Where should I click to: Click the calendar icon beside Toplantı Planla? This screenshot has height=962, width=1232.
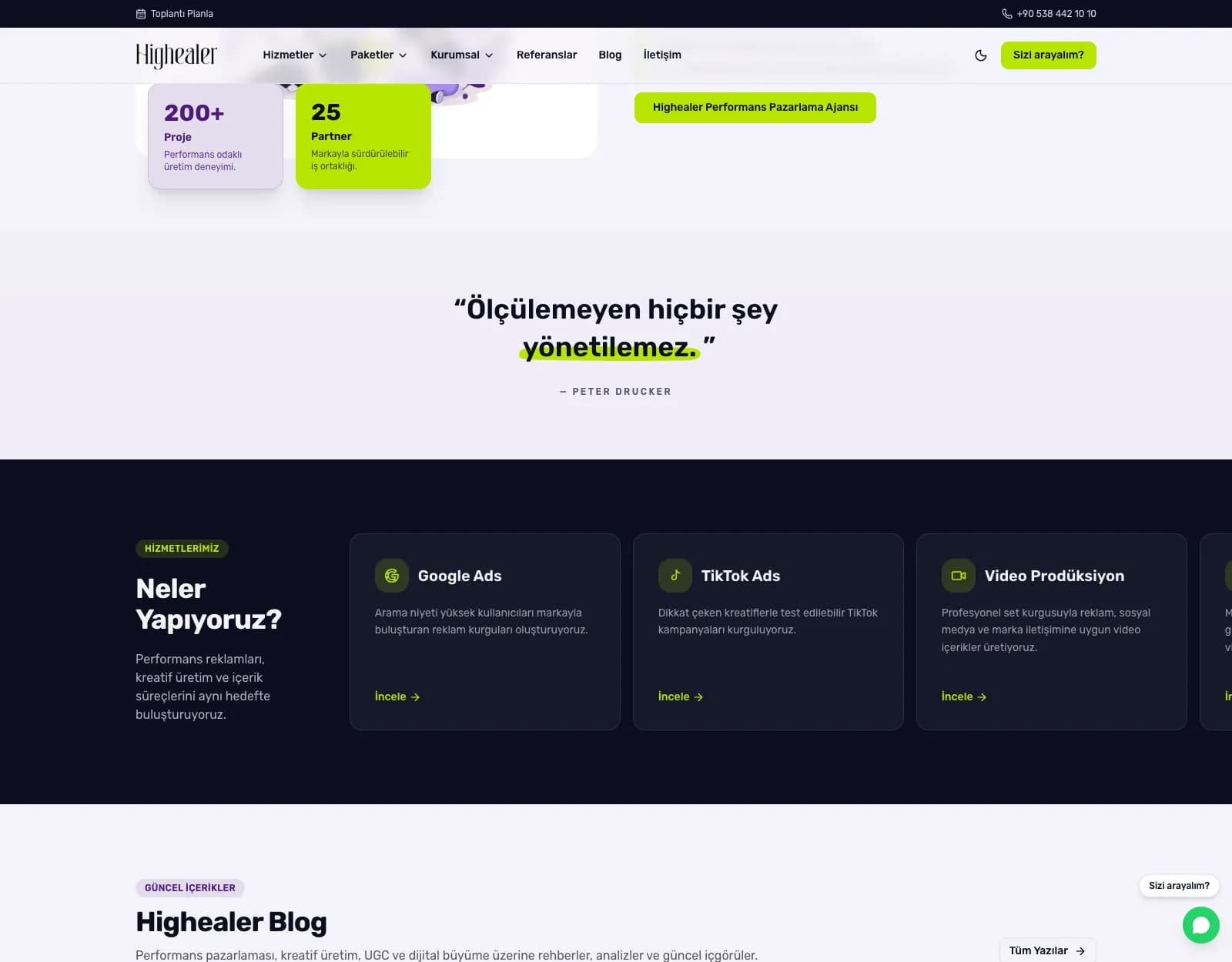pos(141,14)
